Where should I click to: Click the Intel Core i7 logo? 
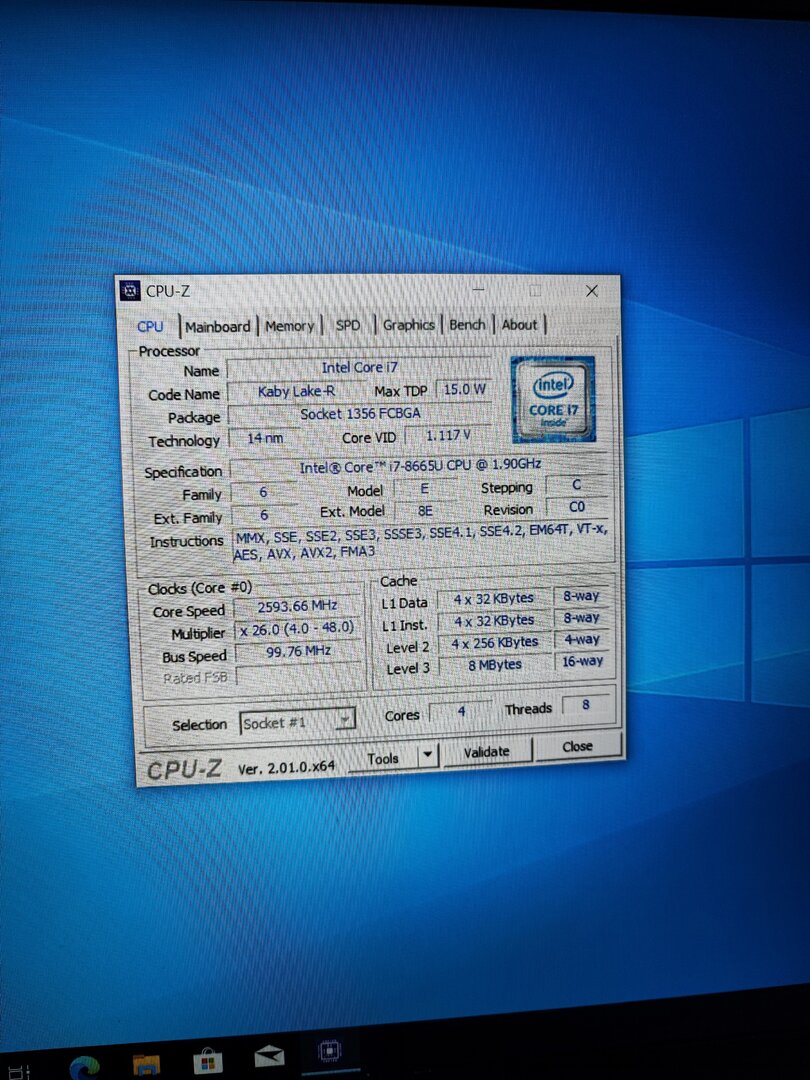[x=553, y=399]
